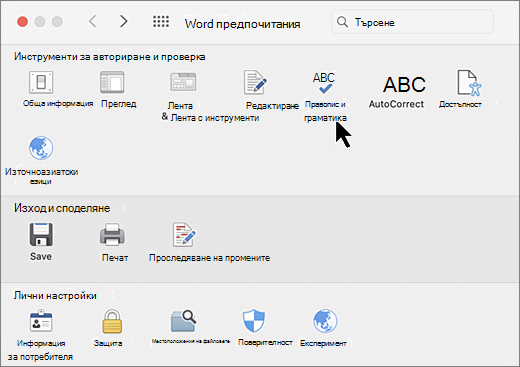520x367 pixels.
Task: Go forward with the right chevron
Action: point(124,22)
